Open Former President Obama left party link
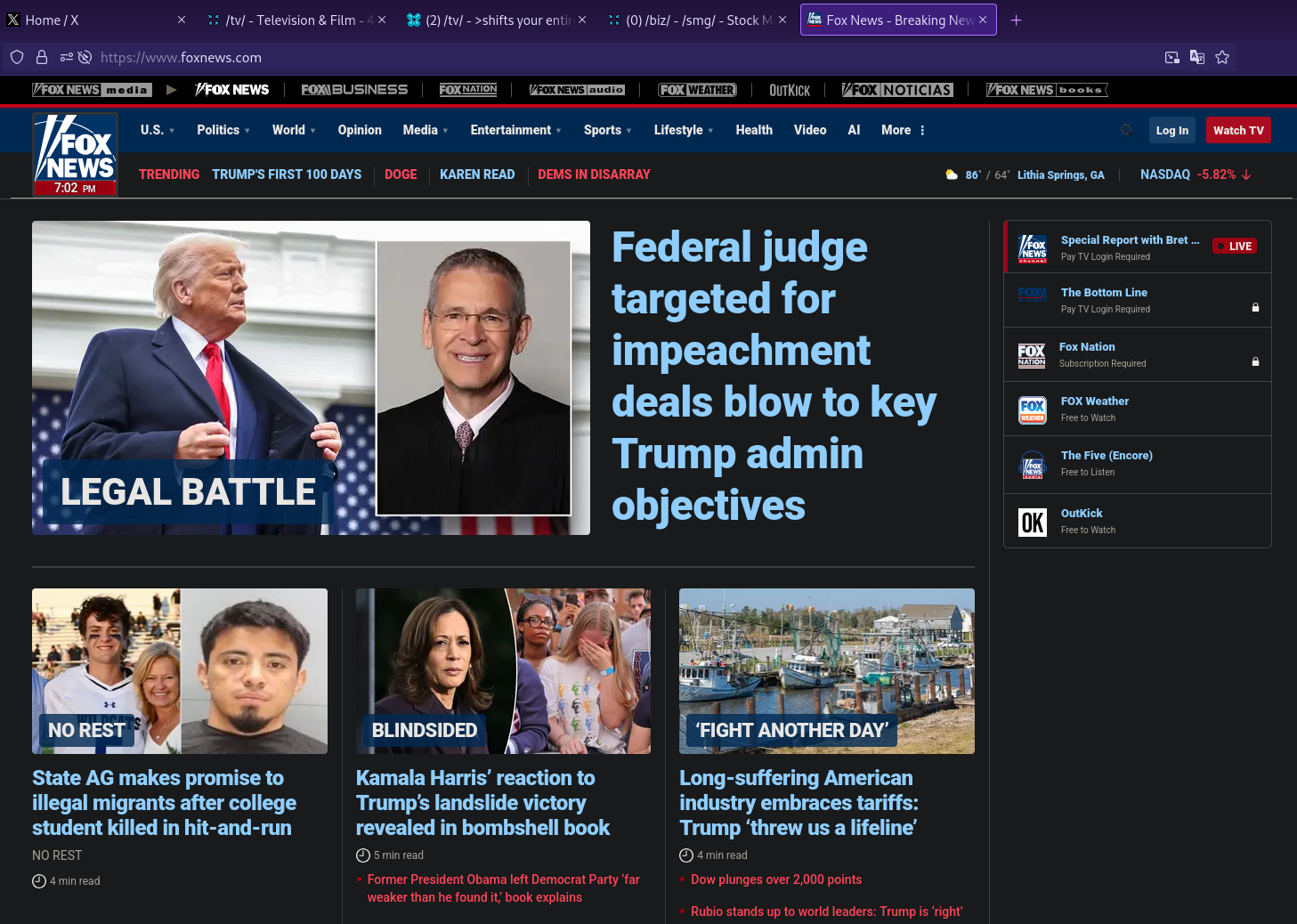This screenshot has height=924, width=1297. [x=503, y=888]
